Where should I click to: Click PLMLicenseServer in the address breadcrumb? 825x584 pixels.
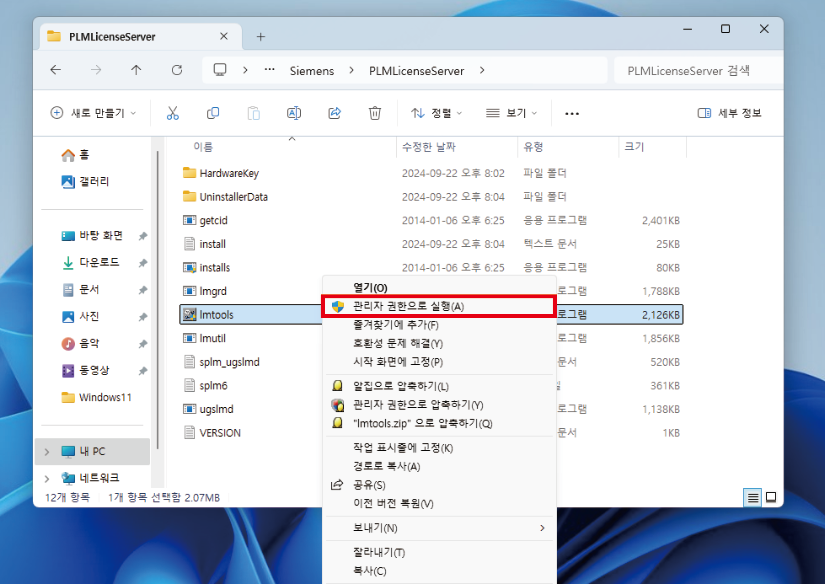pos(416,71)
